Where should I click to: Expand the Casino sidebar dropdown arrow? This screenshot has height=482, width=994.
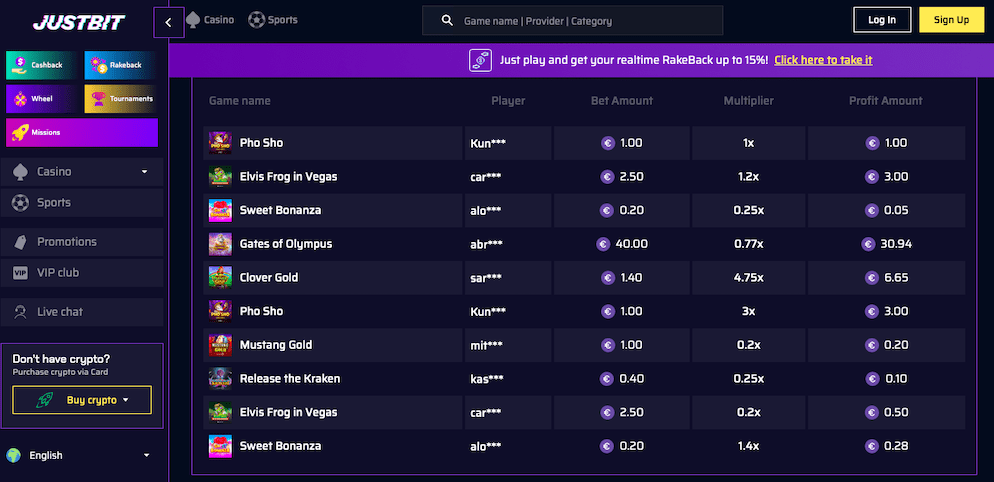[145, 172]
